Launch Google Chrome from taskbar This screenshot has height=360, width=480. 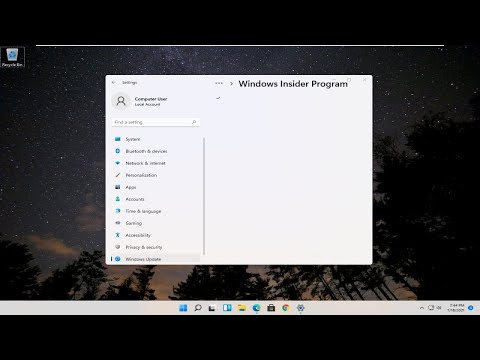[x=286, y=308]
